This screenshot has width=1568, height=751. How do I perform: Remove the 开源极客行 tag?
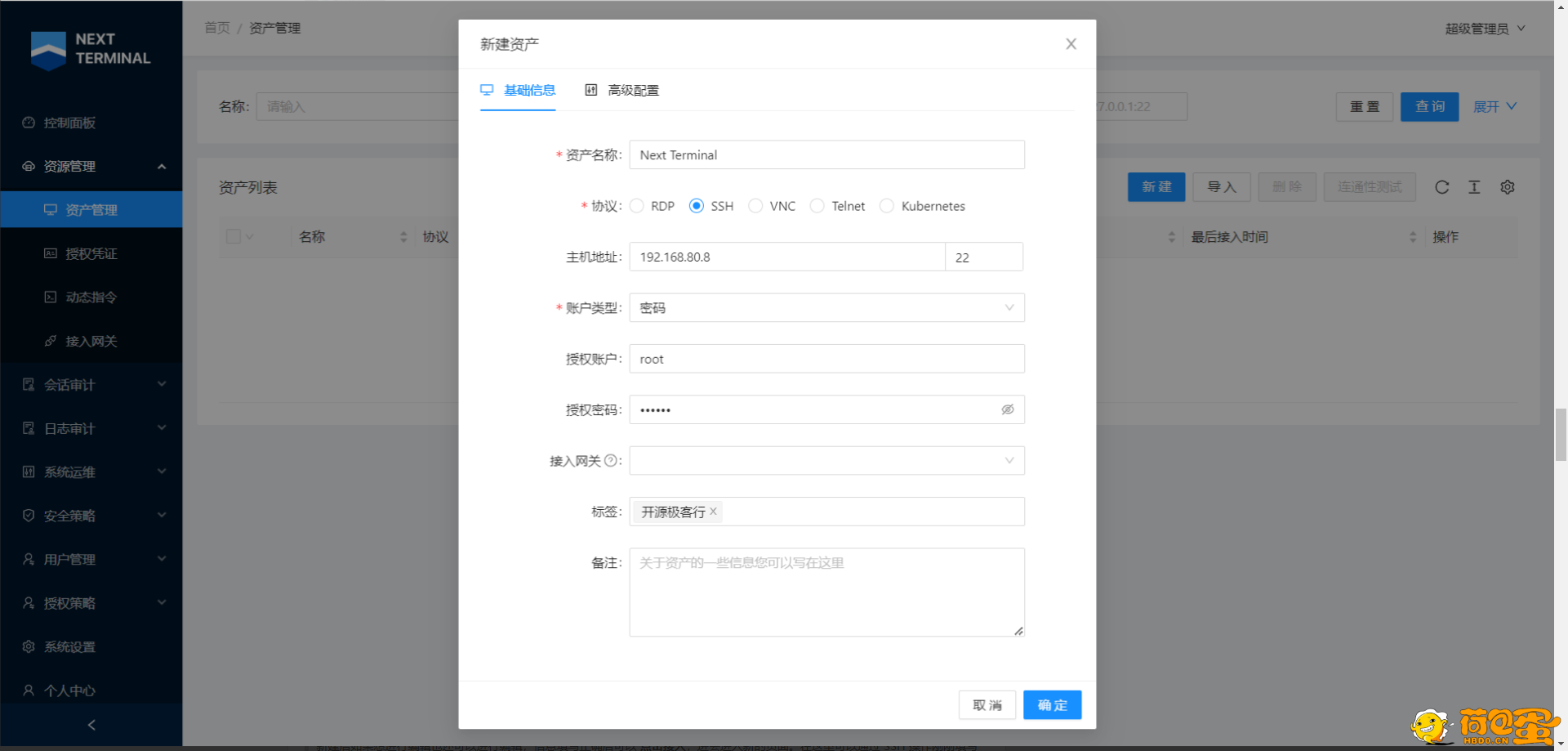tap(713, 512)
